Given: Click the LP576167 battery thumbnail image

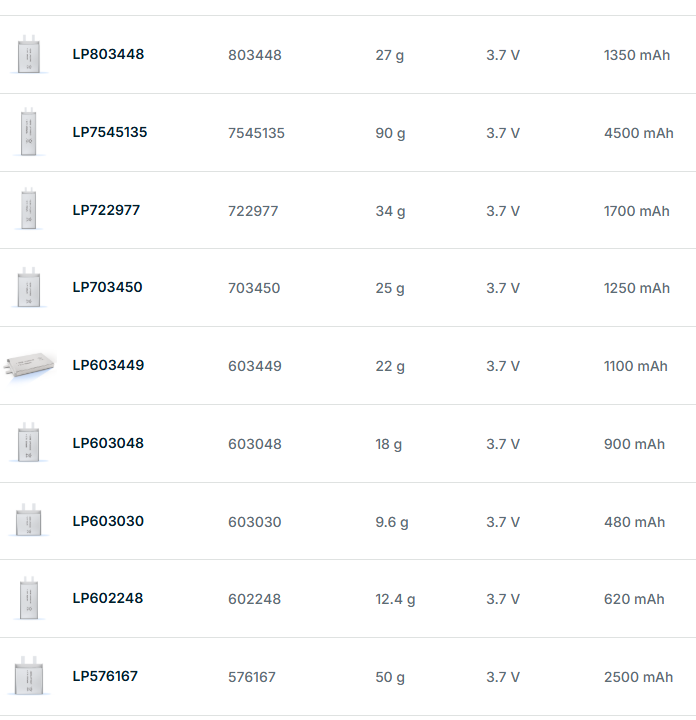Looking at the screenshot, I should [x=28, y=677].
